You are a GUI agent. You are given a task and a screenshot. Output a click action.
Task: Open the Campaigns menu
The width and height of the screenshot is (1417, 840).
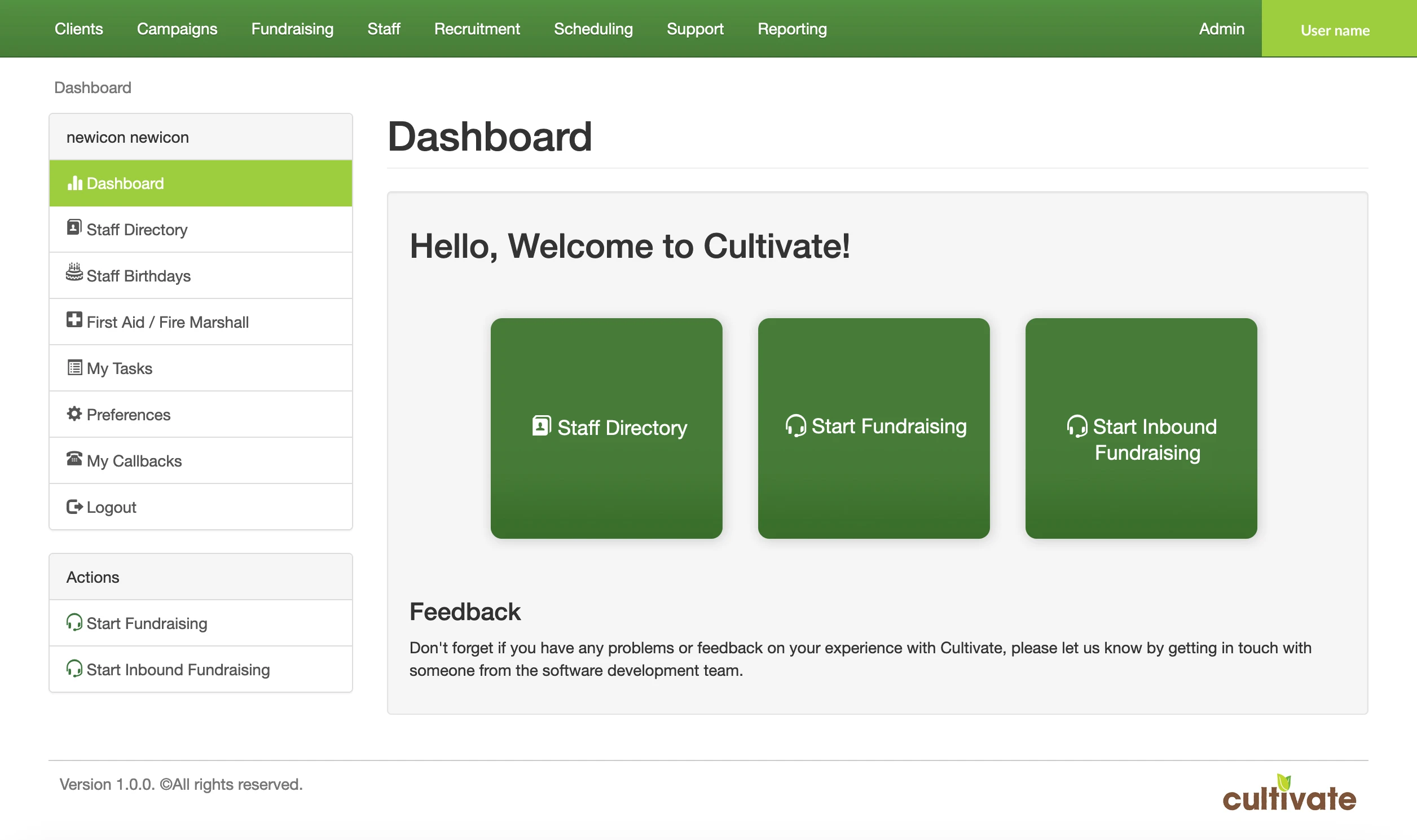click(177, 29)
